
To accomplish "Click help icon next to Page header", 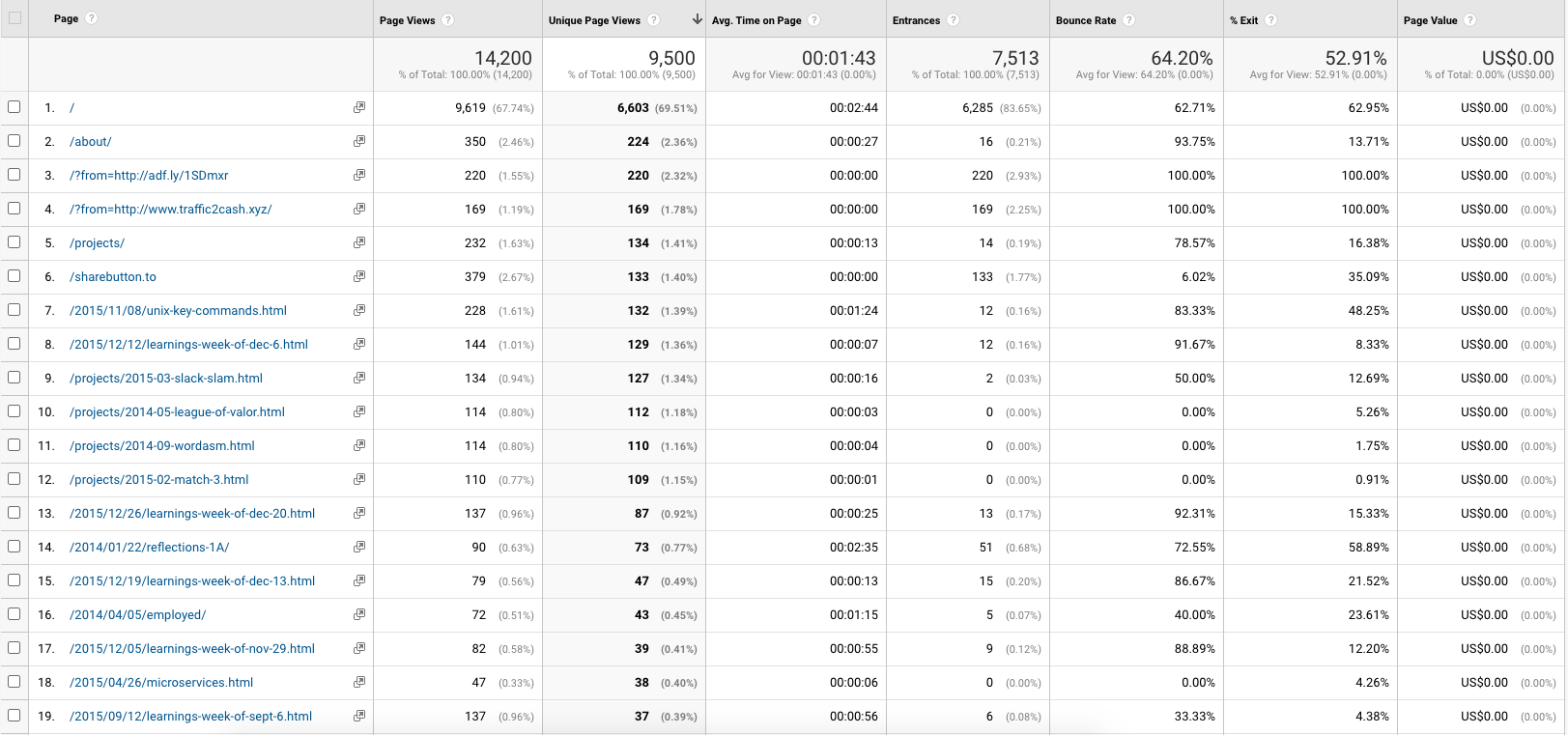I will (92, 18).
